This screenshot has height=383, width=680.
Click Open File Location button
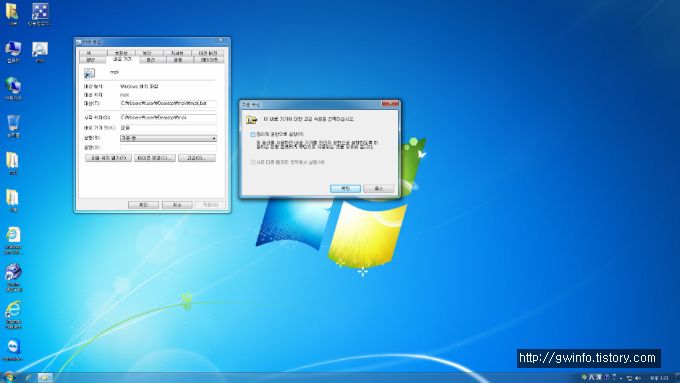click(x=108, y=158)
